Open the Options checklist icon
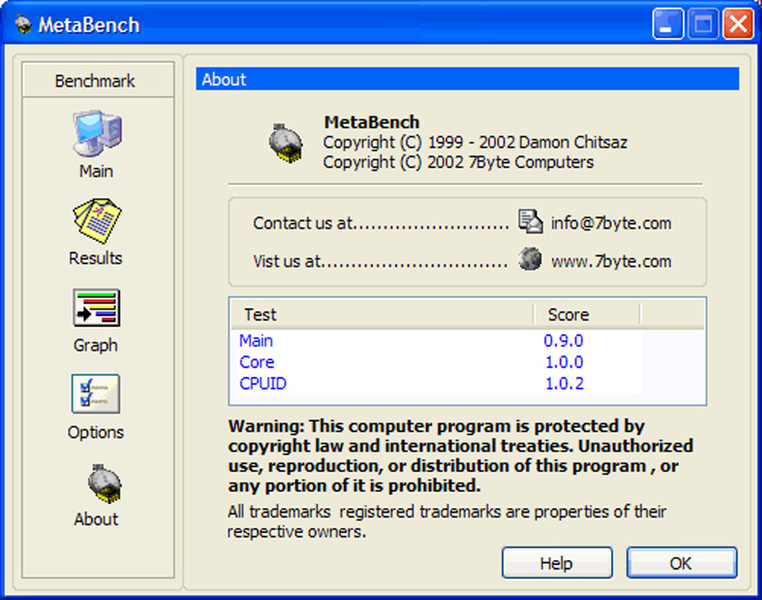Screen dimensions: 762x600 tap(96, 394)
